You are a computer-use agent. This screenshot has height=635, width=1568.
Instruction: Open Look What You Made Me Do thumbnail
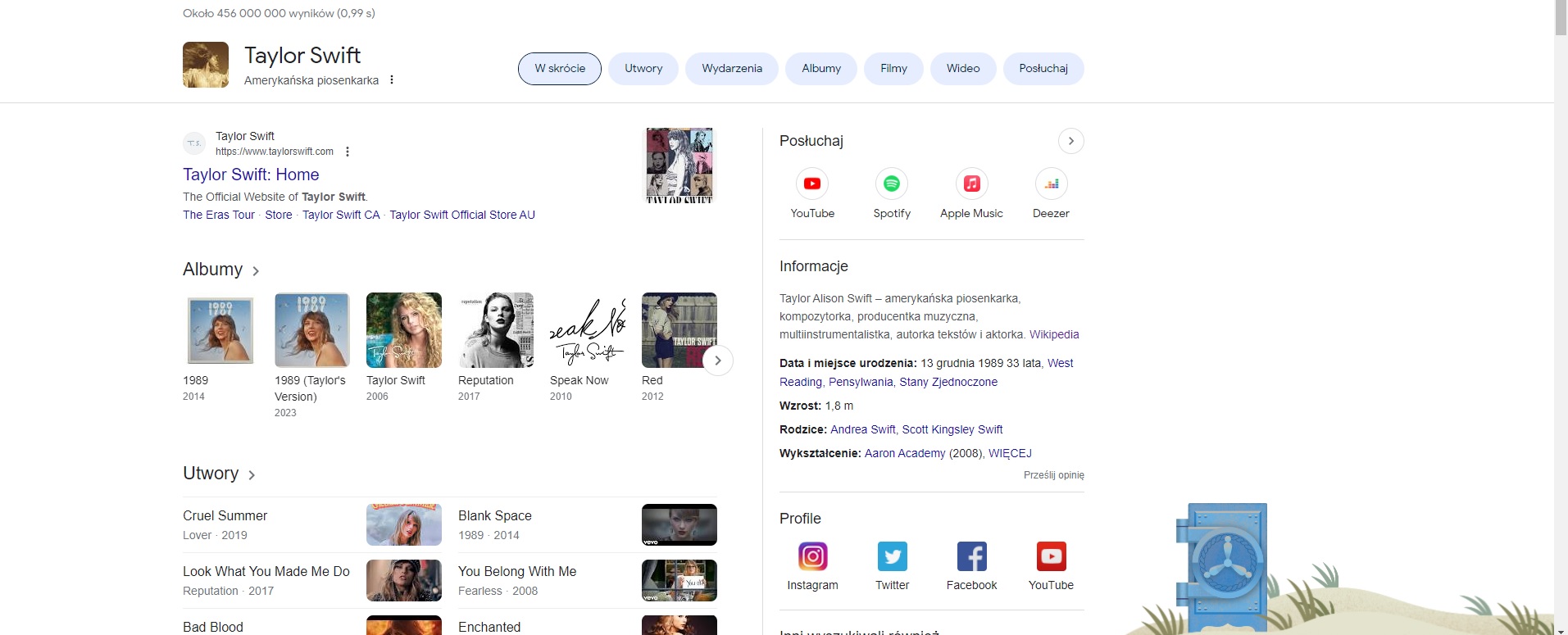click(404, 580)
